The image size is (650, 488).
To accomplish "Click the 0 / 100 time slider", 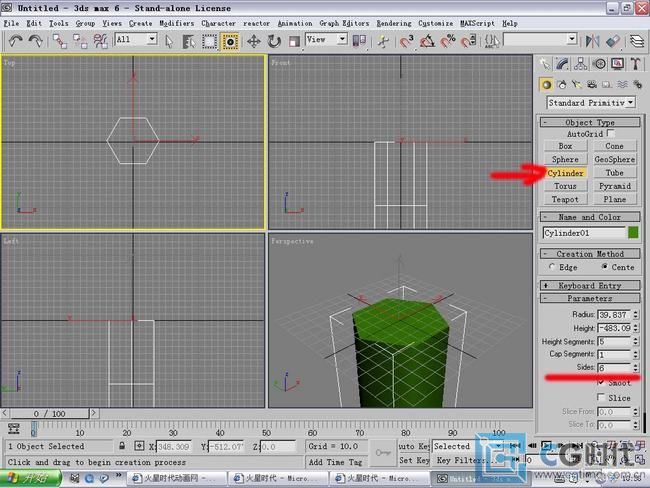I will click(x=49, y=413).
